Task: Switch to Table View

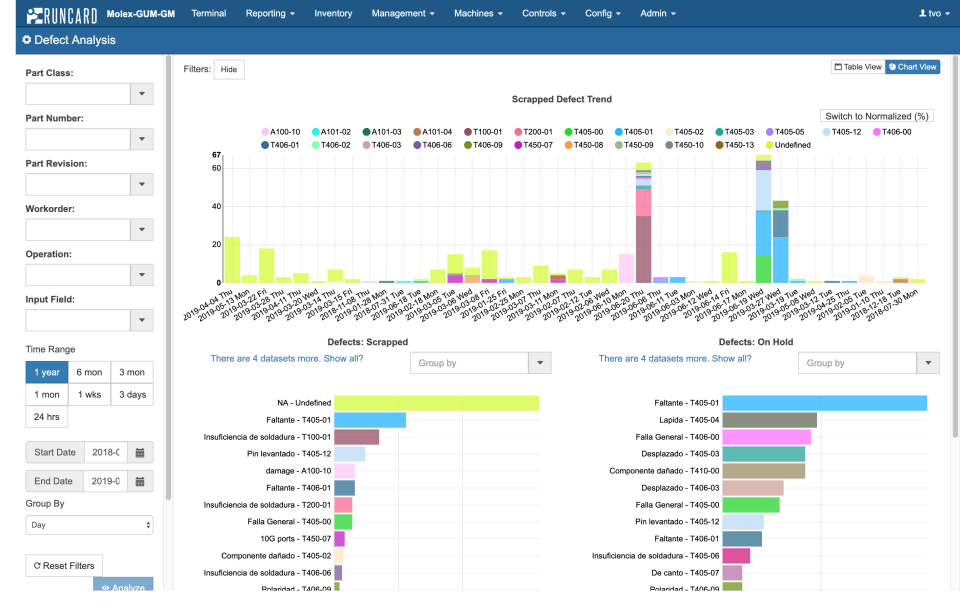Action: point(858,67)
